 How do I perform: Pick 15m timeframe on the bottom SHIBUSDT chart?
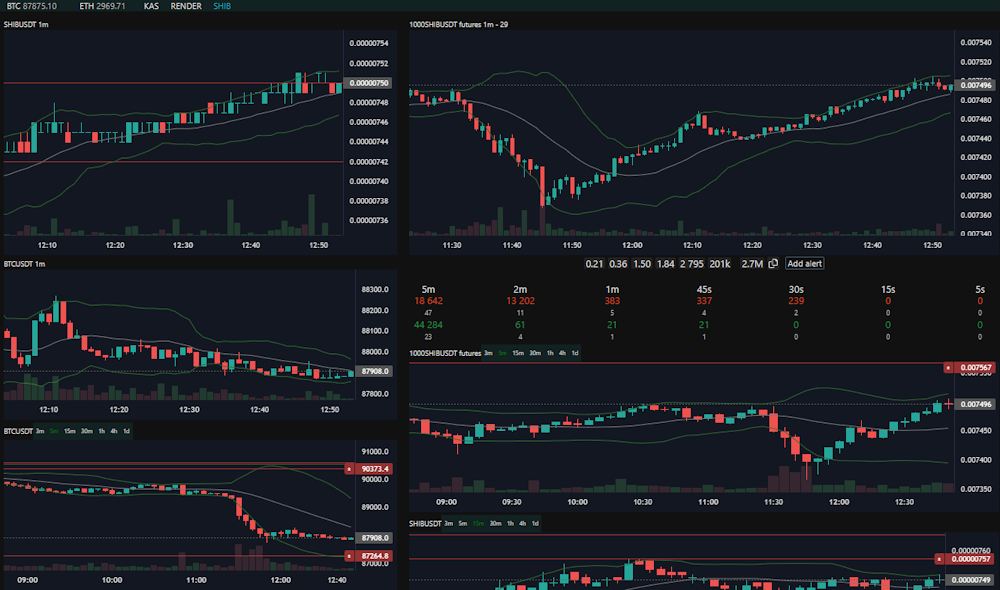[478, 524]
